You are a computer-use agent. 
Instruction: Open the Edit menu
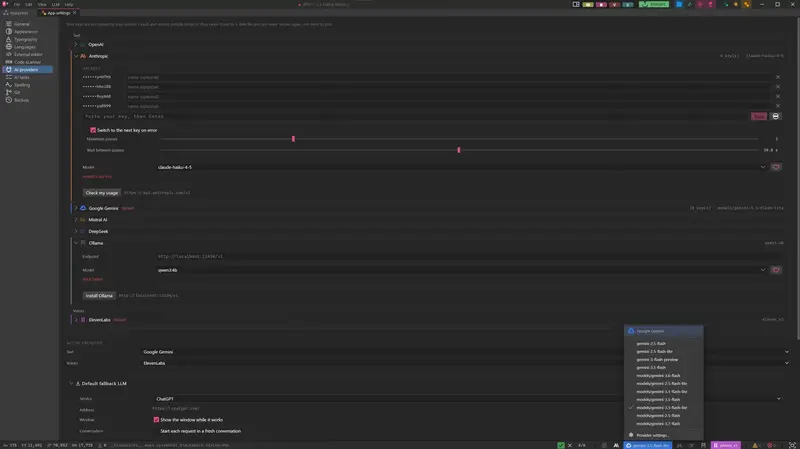[29, 4]
